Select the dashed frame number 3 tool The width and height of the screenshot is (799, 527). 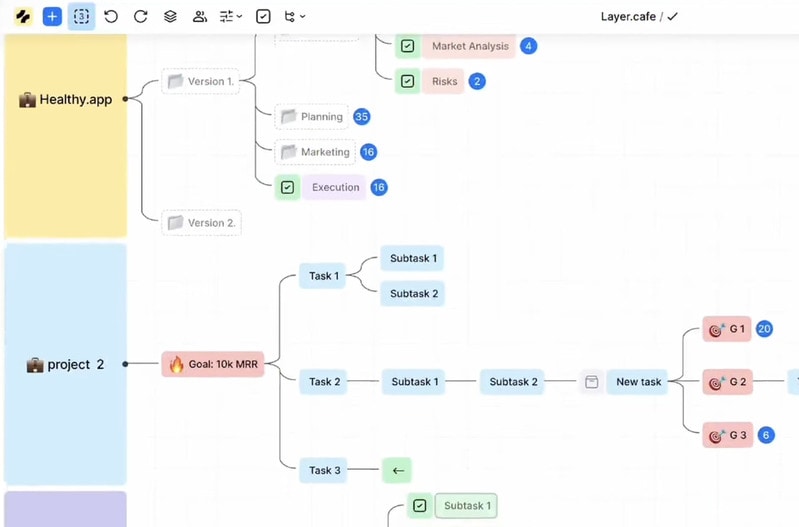[81, 16]
